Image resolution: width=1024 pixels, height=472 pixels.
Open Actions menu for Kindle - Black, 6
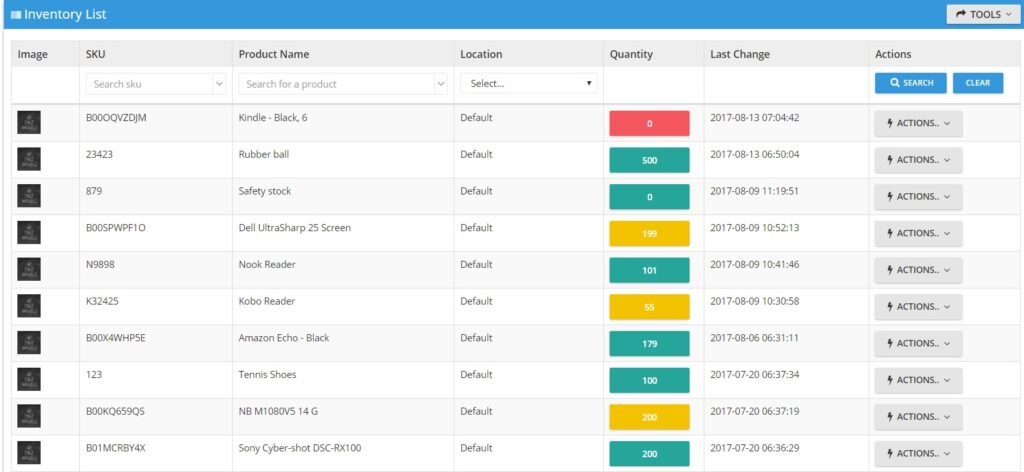point(918,123)
